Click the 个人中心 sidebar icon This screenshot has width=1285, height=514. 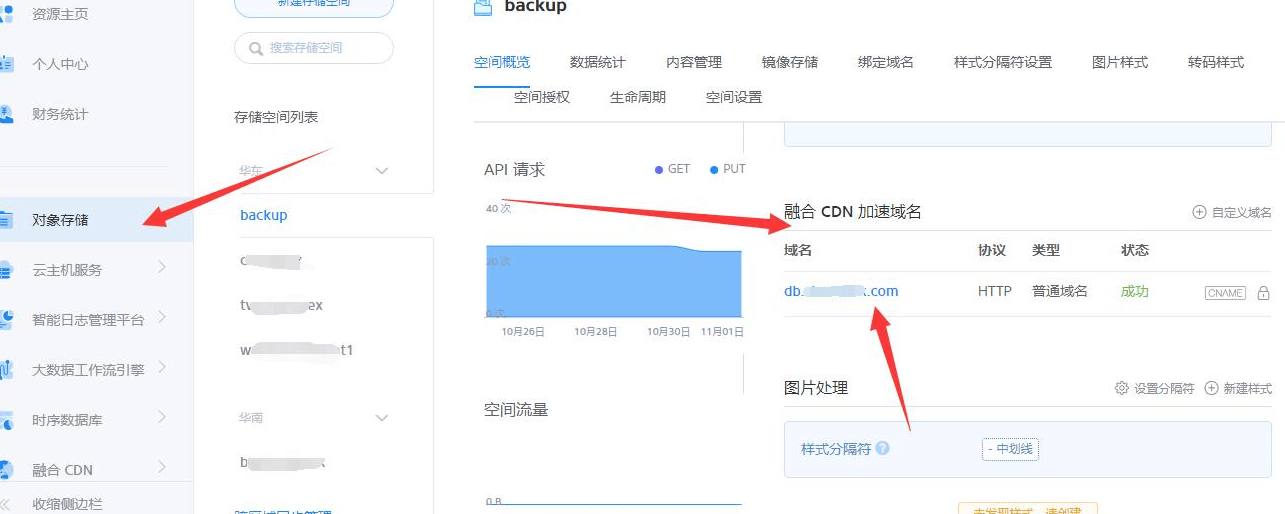pos(6,64)
